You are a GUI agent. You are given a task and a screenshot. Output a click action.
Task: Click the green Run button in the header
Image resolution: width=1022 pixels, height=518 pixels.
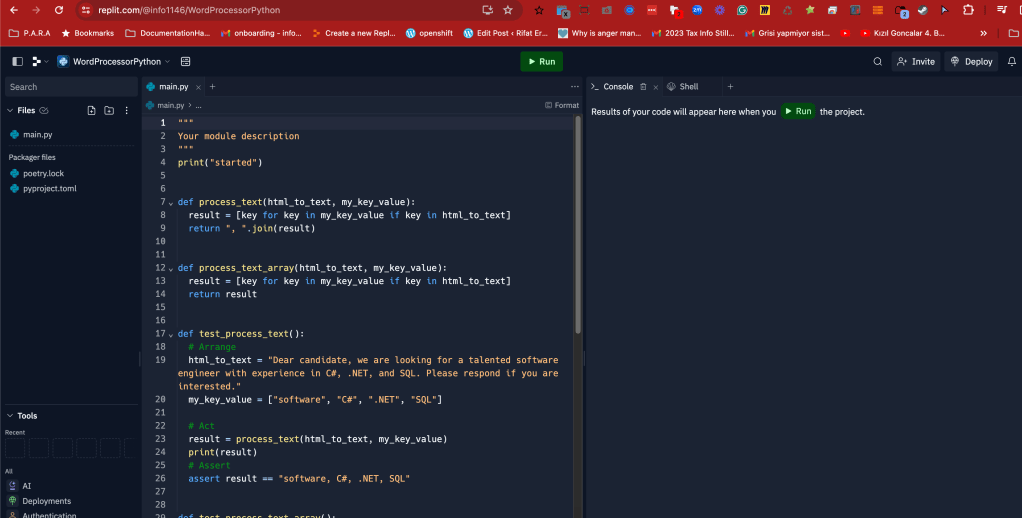pyautogui.click(x=542, y=61)
